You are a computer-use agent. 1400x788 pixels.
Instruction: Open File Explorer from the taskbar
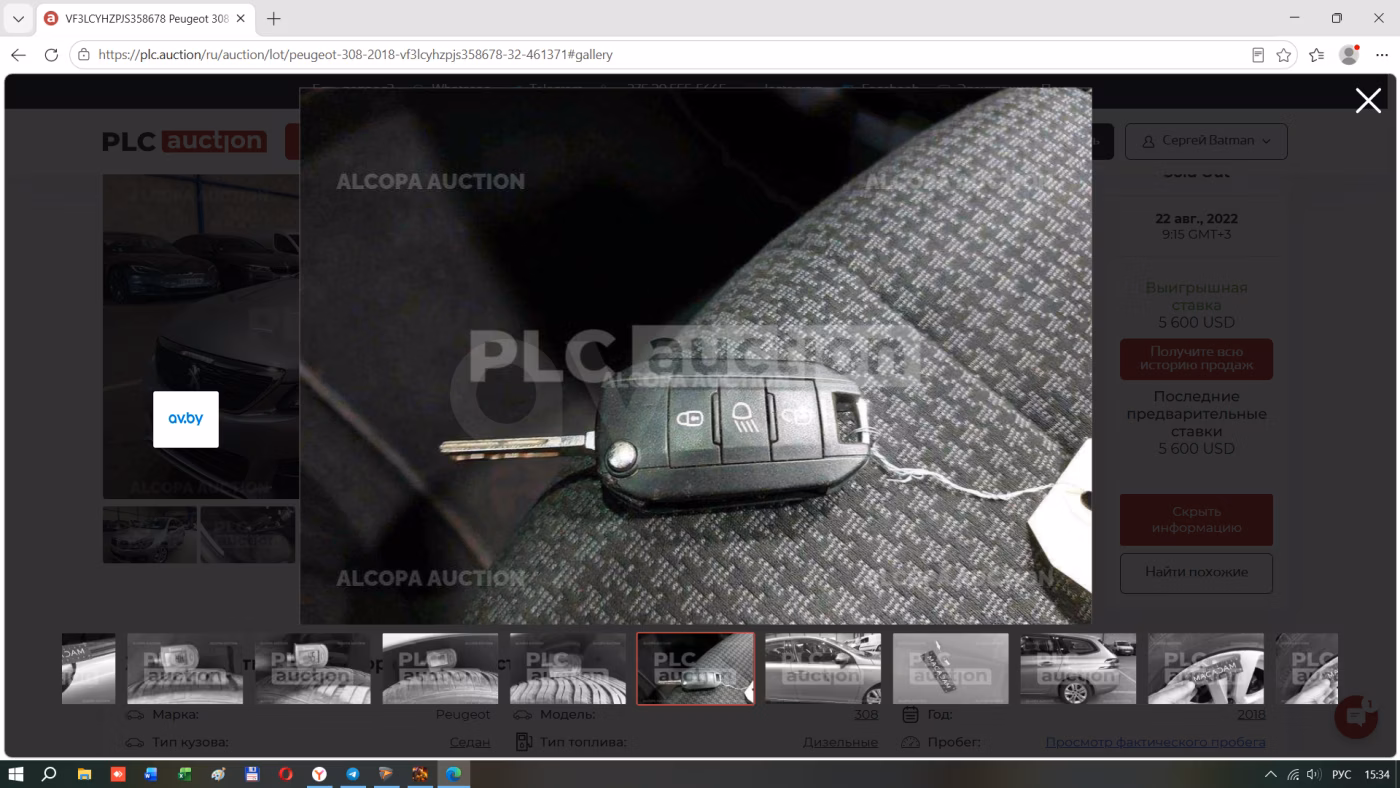pyautogui.click(x=85, y=774)
